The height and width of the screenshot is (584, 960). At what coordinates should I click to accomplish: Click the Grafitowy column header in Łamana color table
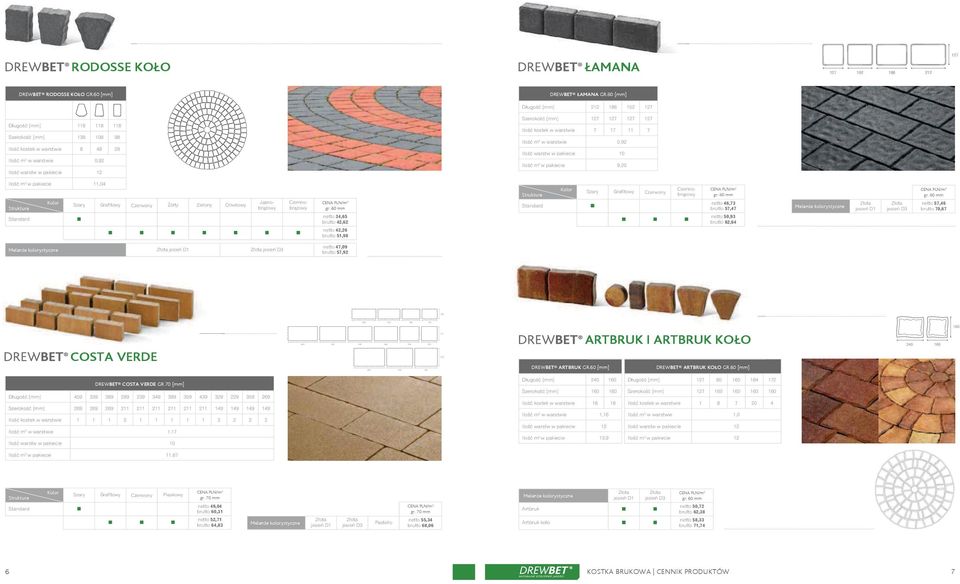pos(624,192)
